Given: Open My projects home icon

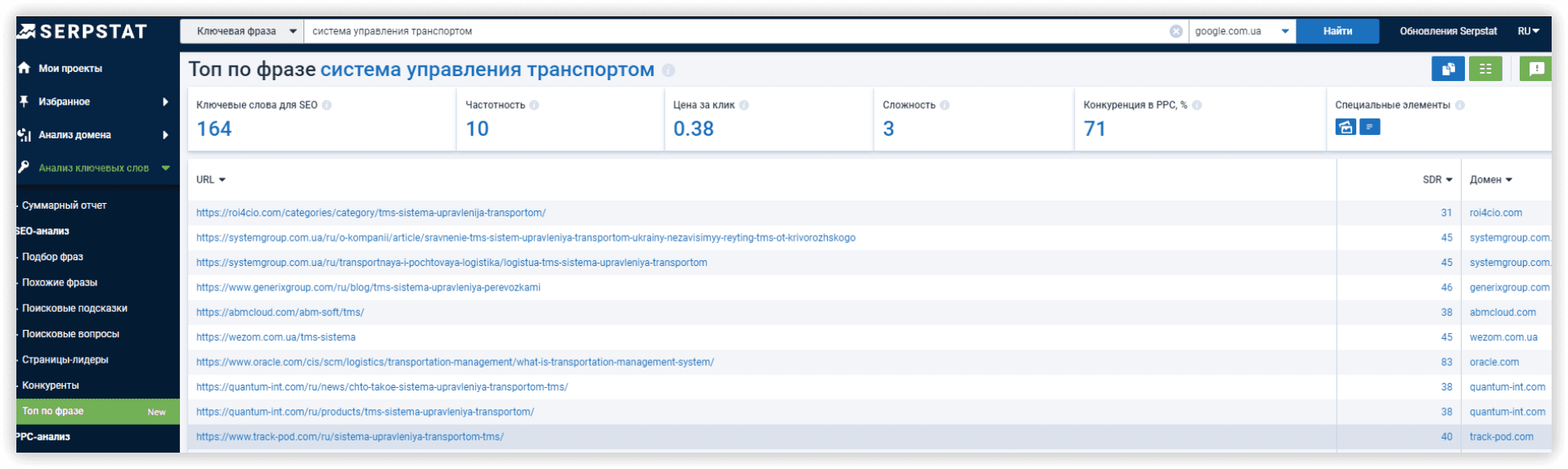Looking at the screenshot, I should pos(24,68).
